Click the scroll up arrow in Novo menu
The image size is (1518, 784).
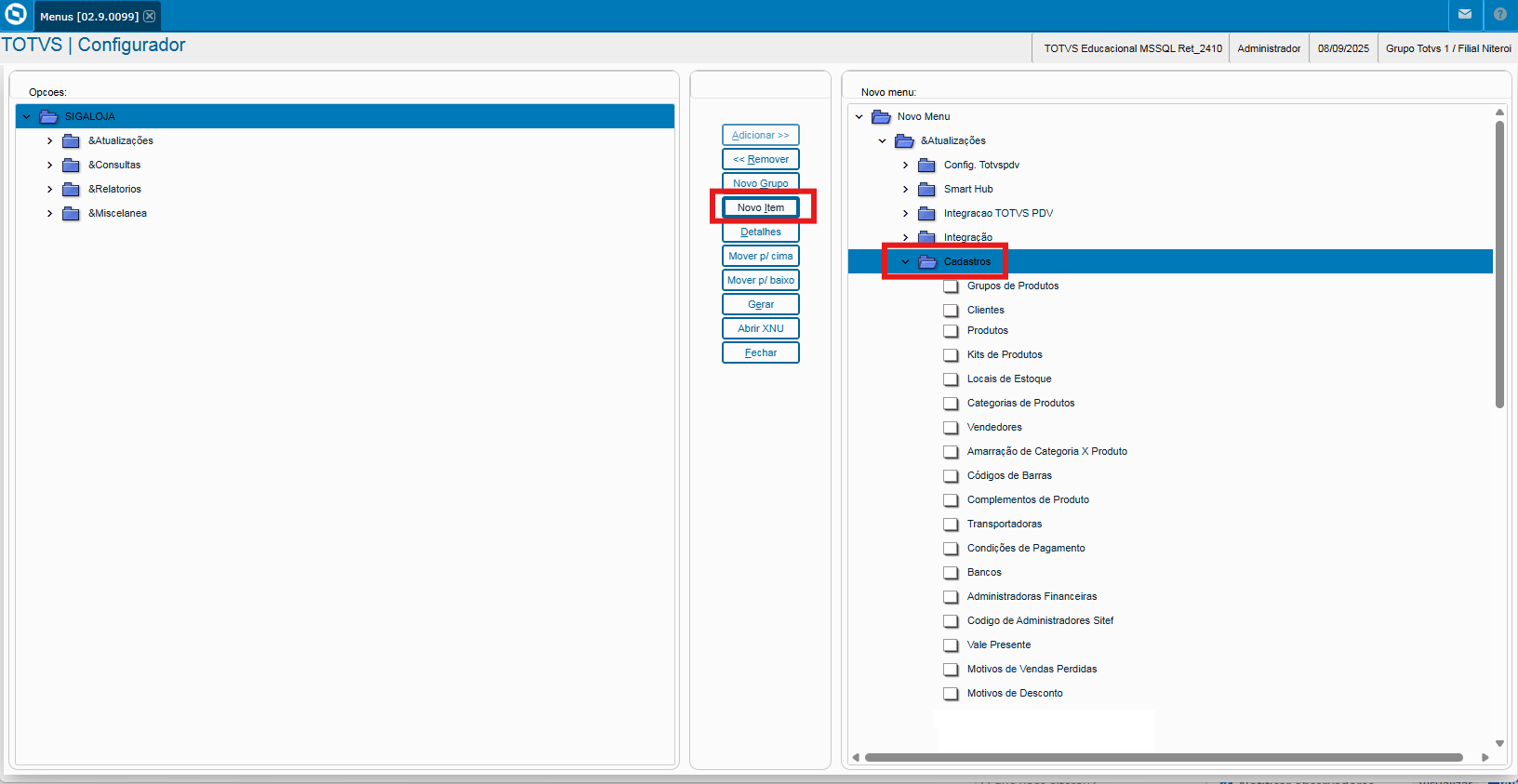click(x=1499, y=112)
